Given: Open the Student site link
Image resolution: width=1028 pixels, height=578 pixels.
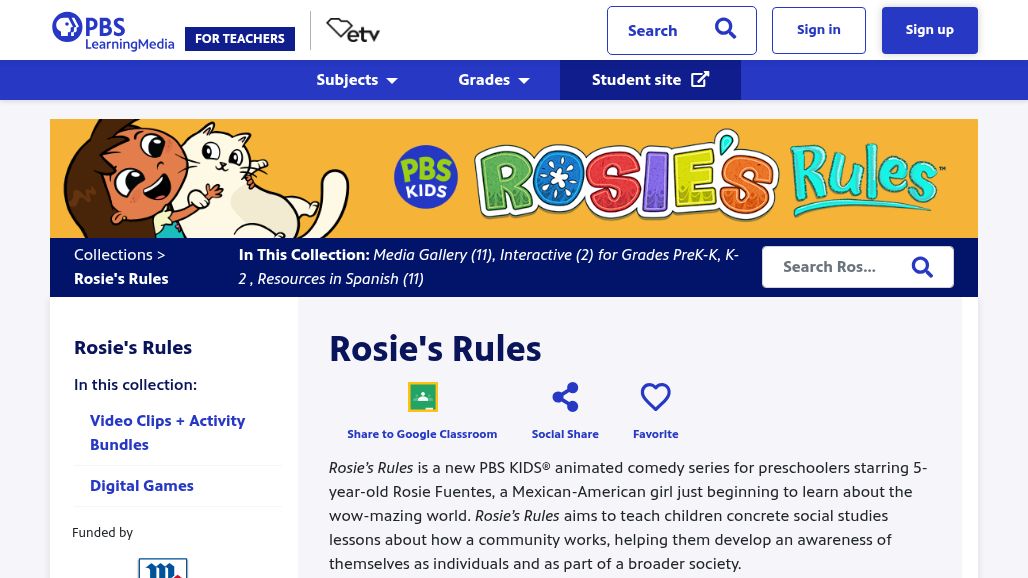Looking at the screenshot, I should 650,80.
